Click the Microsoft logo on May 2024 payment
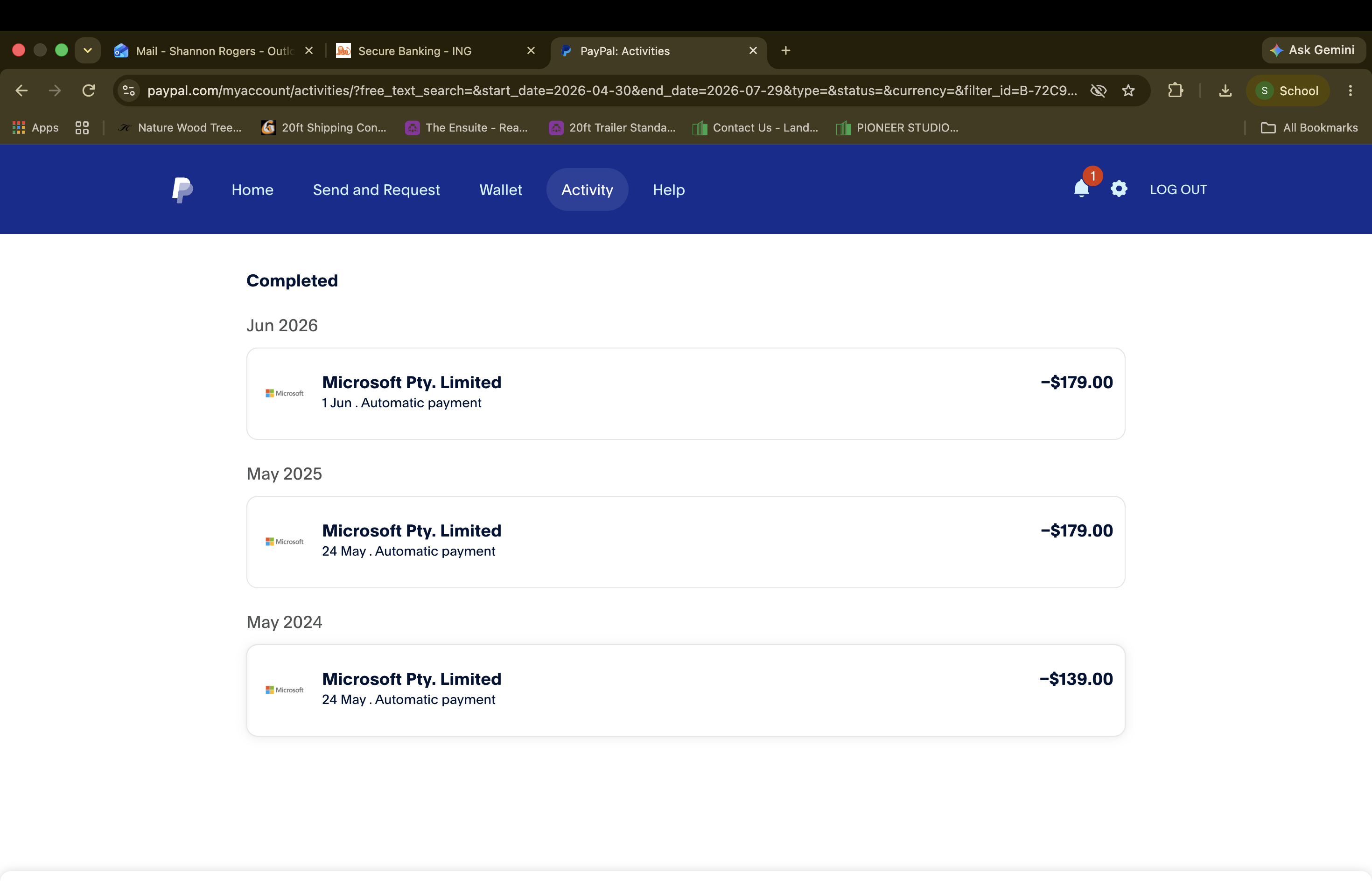 [284, 690]
